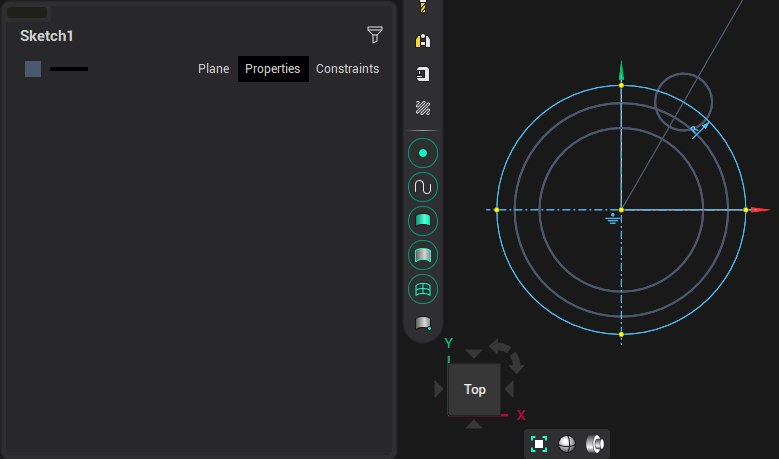Click the filled surface tool icon
The image size is (779, 459).
[423, 221]
